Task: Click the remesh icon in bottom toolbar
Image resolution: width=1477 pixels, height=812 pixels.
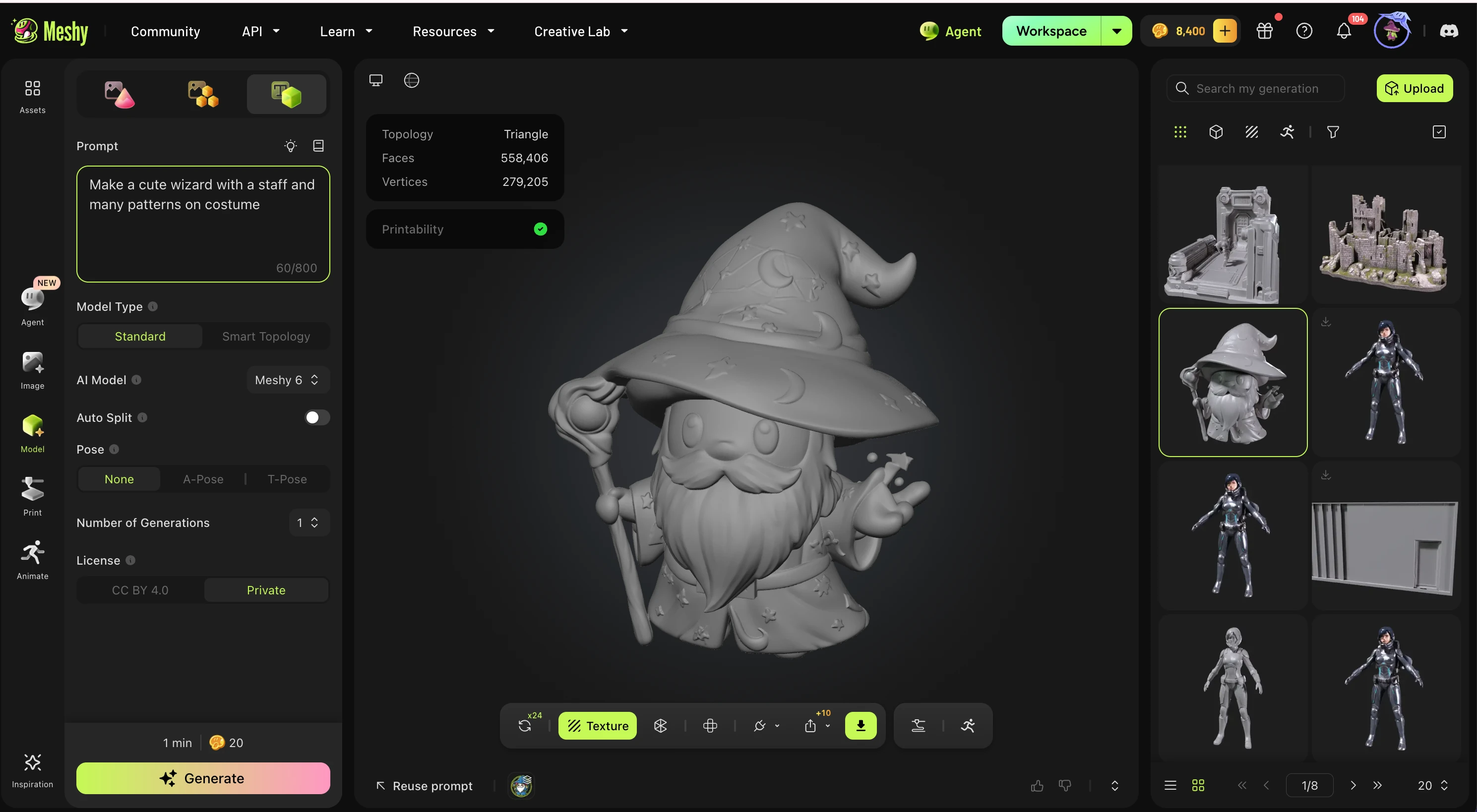Action: coord(660,725)
